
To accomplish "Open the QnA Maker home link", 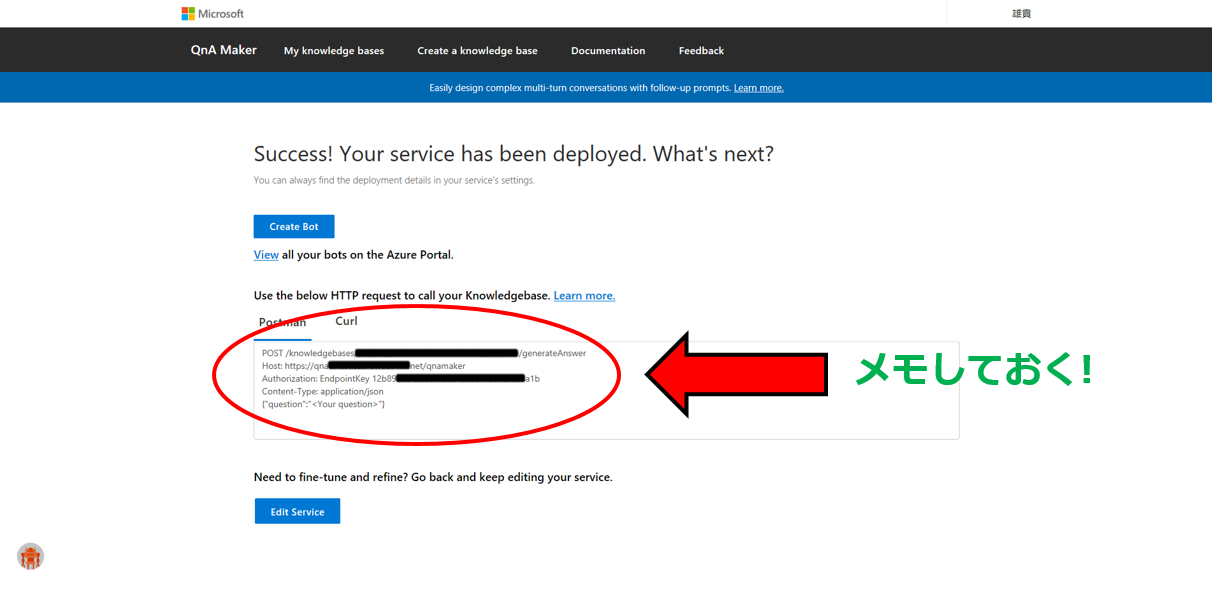I will click(x=224, y=50).
